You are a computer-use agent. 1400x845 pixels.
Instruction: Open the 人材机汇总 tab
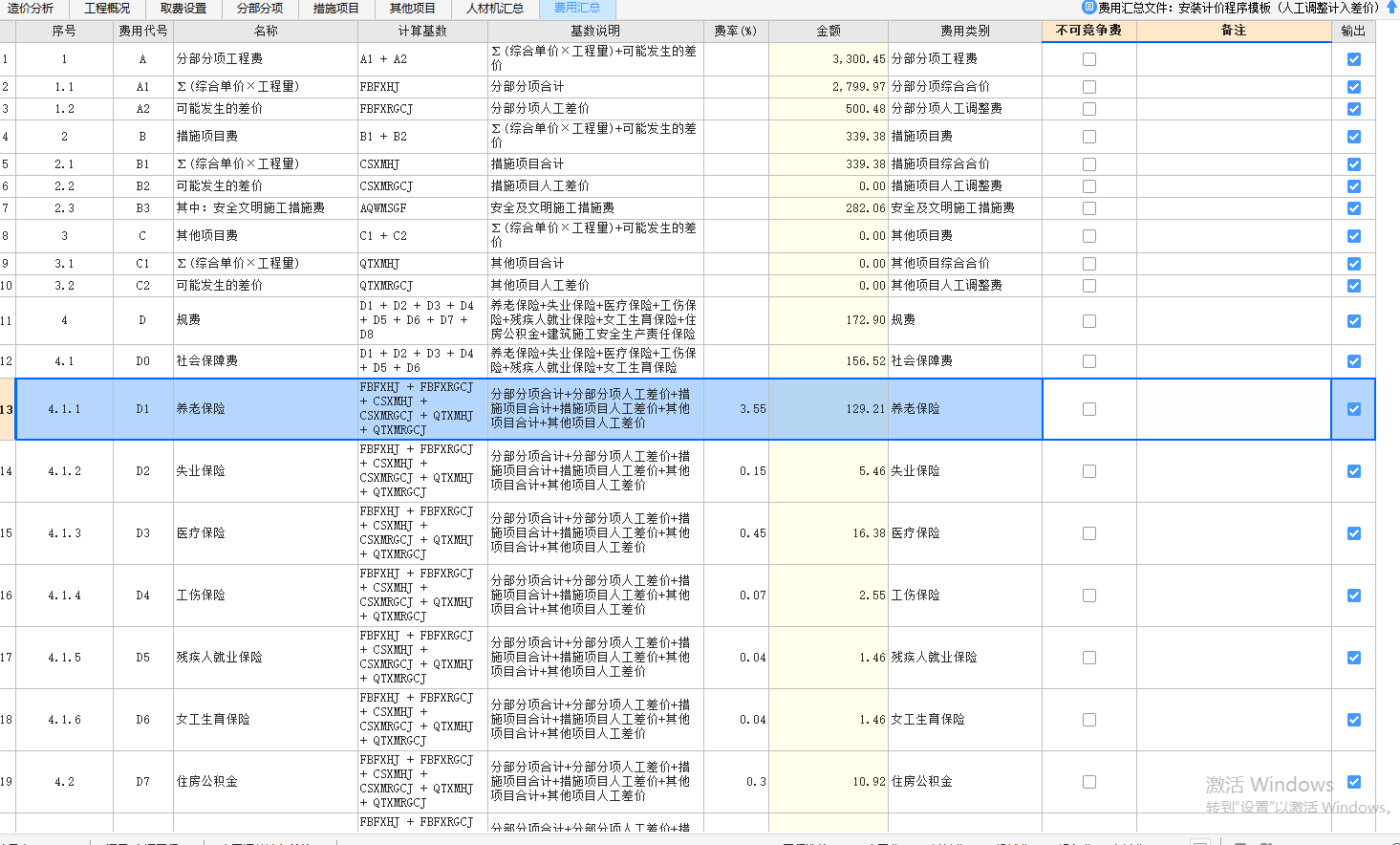(x=495, y=8)
